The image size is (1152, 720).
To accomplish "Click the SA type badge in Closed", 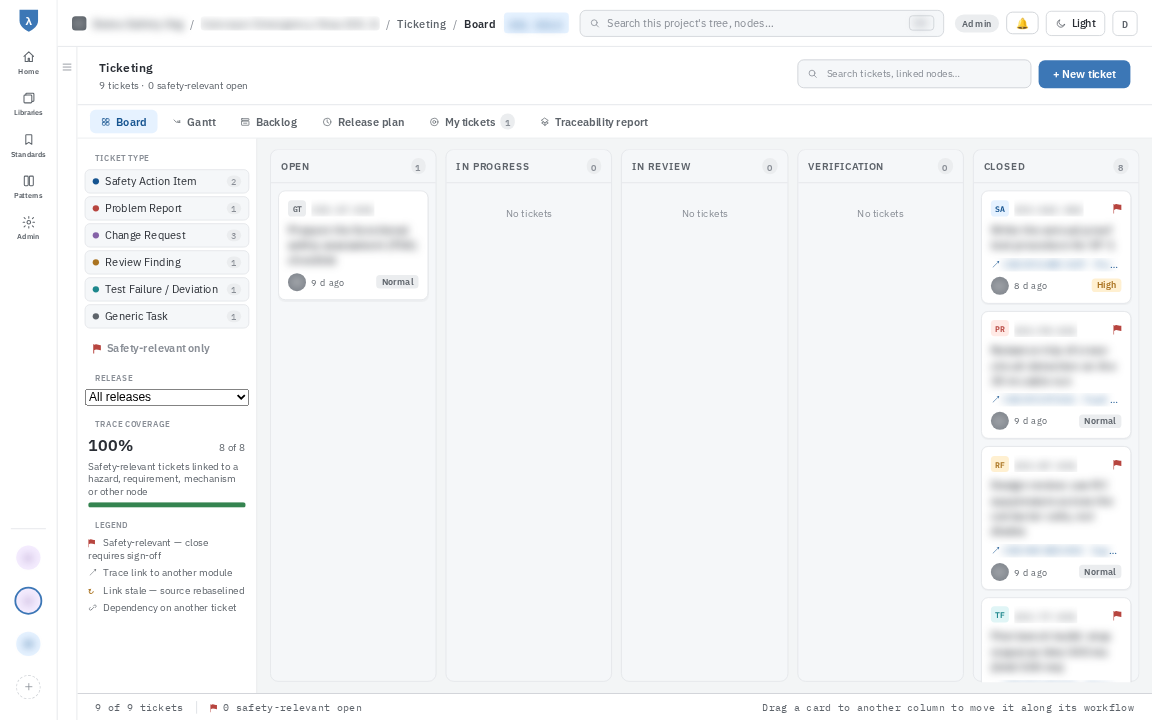I will click(x=1000, y=209).
